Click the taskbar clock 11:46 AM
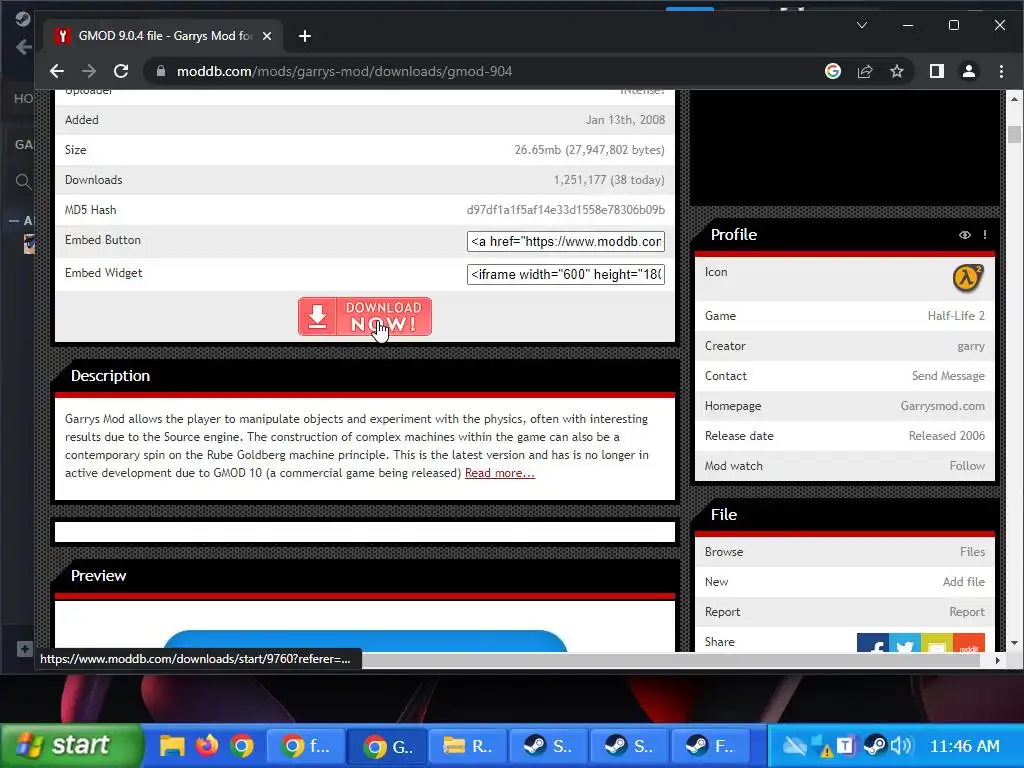1024x768 pixels. click(x=964, y=745)
